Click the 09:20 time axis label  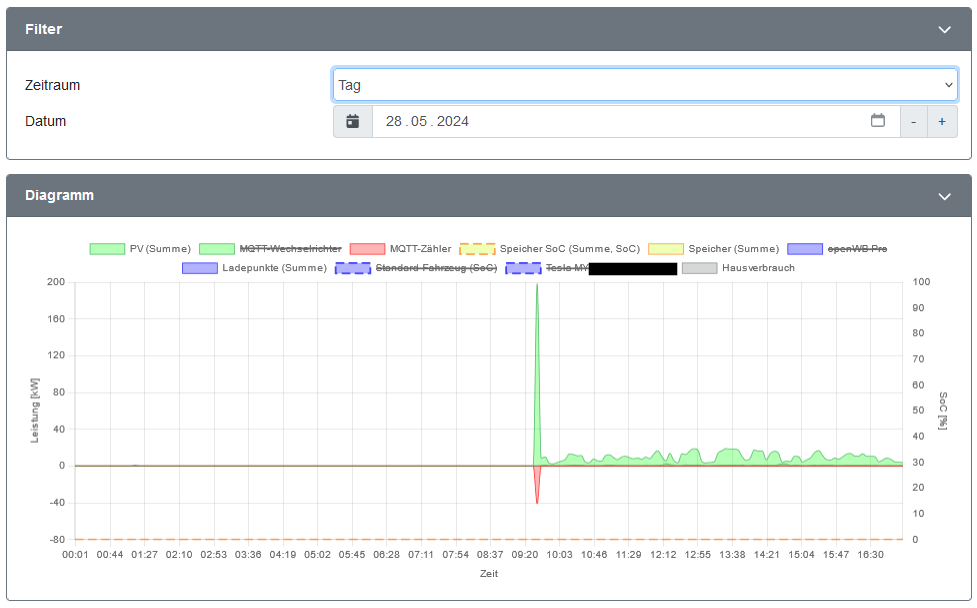525,554
